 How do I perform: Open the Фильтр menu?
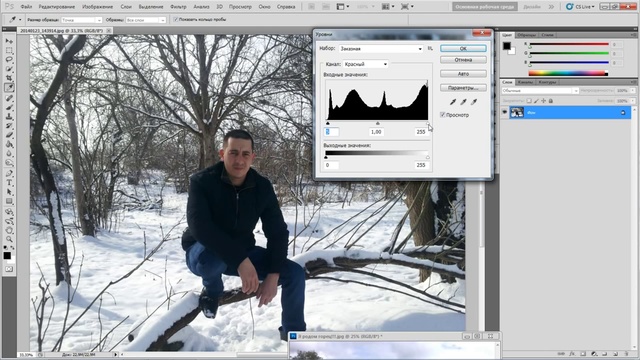coord(178,7)
